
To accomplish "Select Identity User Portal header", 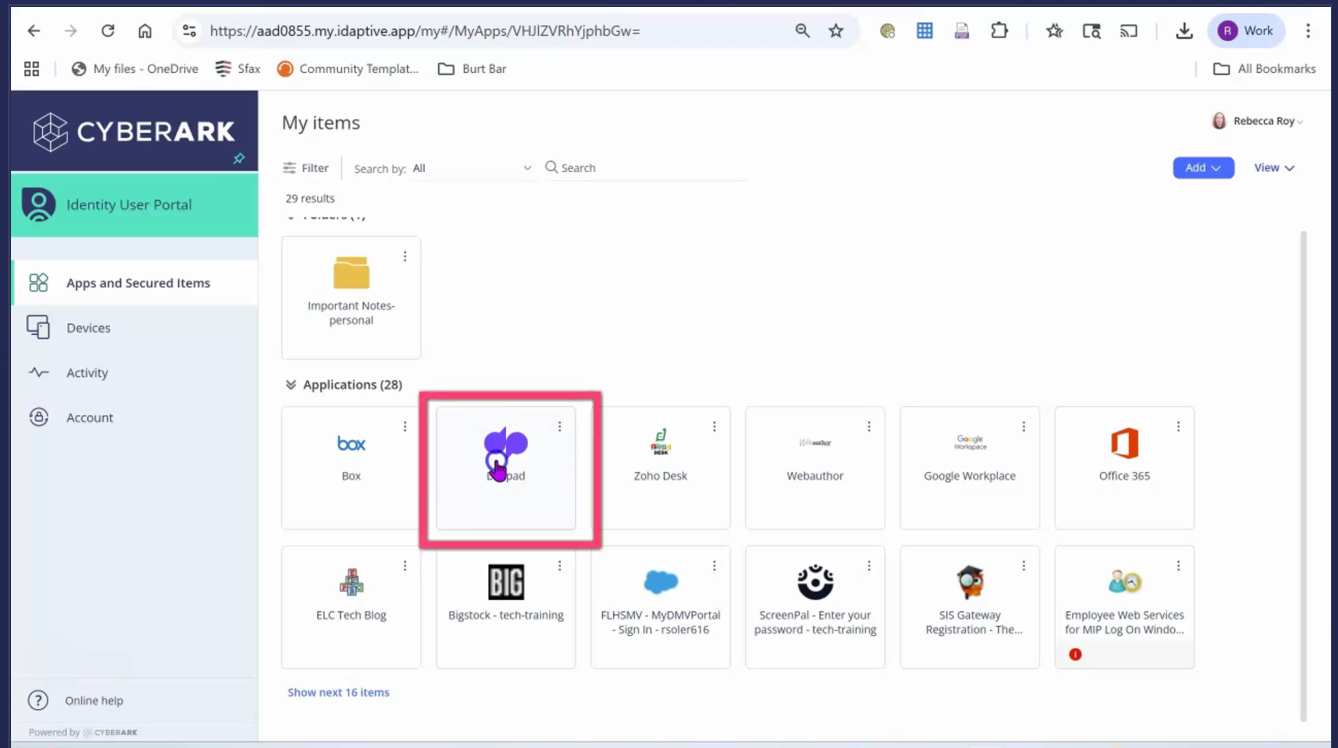I will click(134, 204).
